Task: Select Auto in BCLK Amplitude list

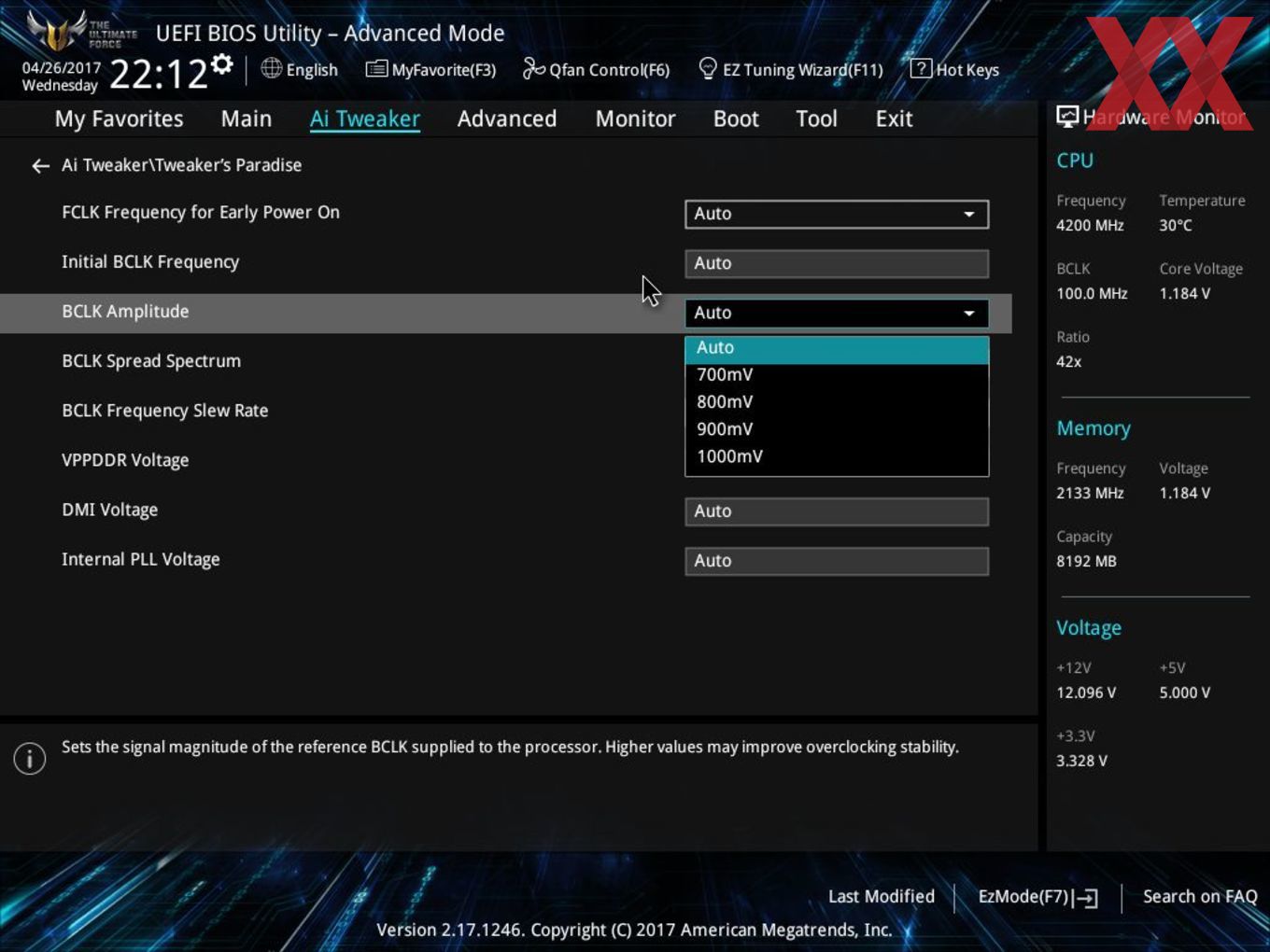Action: pos(837,348)
